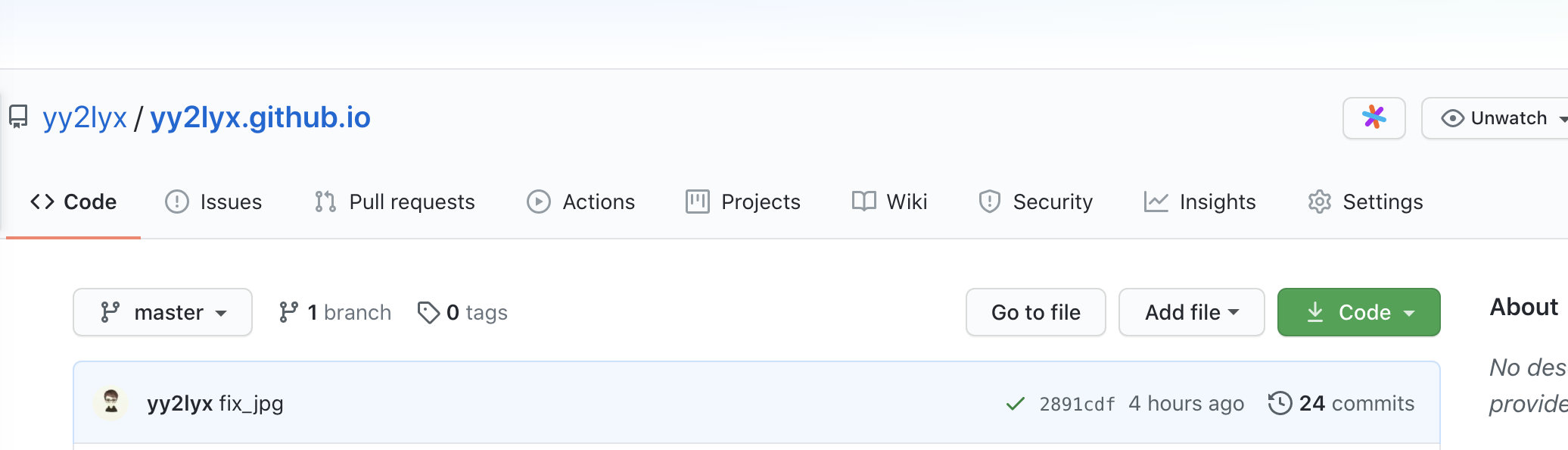Open the fix_jpg commit message
Image resolution: width=1568 pixels, height=450 pixels.
[x=251, y=403]
